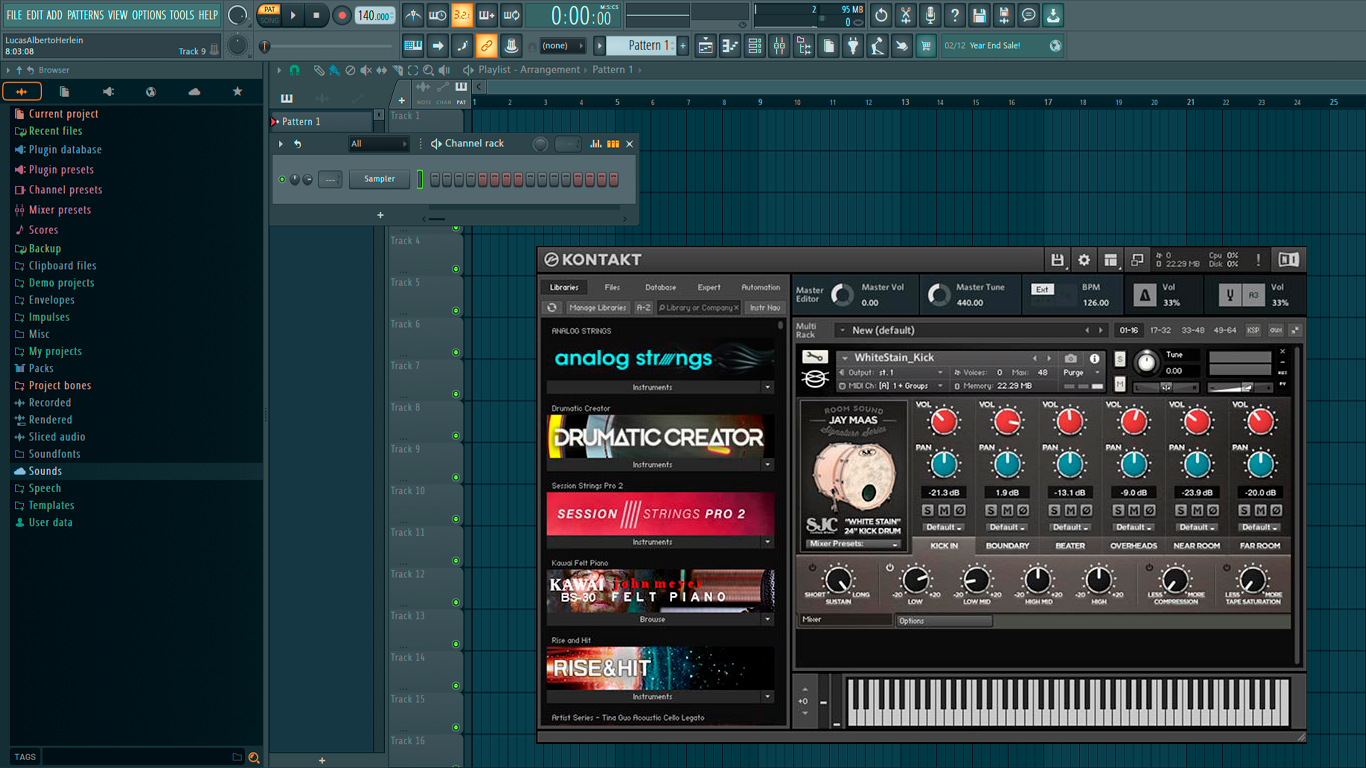Toggle the metronome in FL Studio toolbar
Screen dimensions: 1366x768
click(413, 15)
